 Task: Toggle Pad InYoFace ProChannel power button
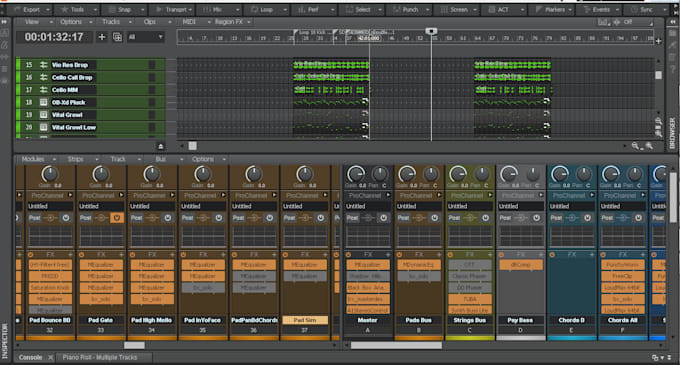[x=219, y=218]
